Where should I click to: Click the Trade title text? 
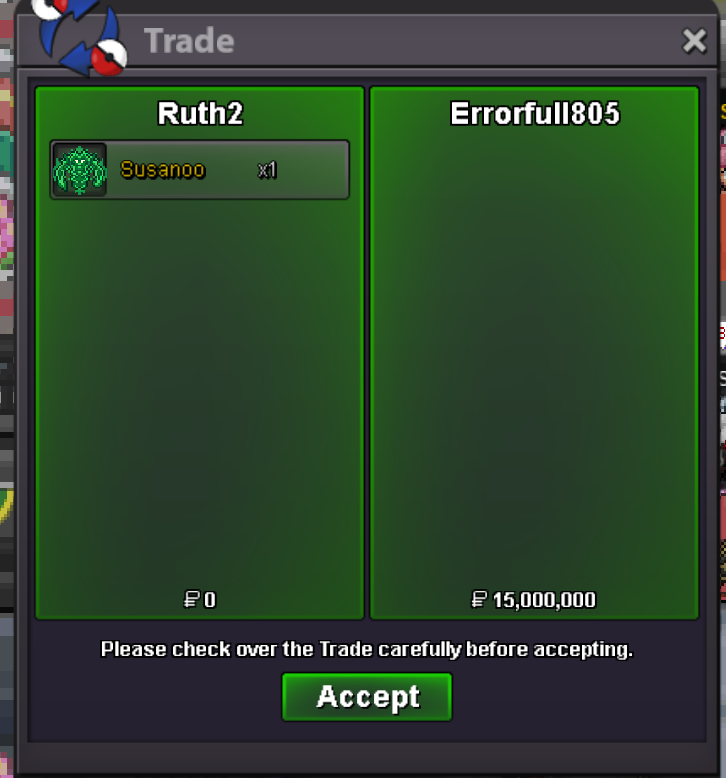[189, 41]
